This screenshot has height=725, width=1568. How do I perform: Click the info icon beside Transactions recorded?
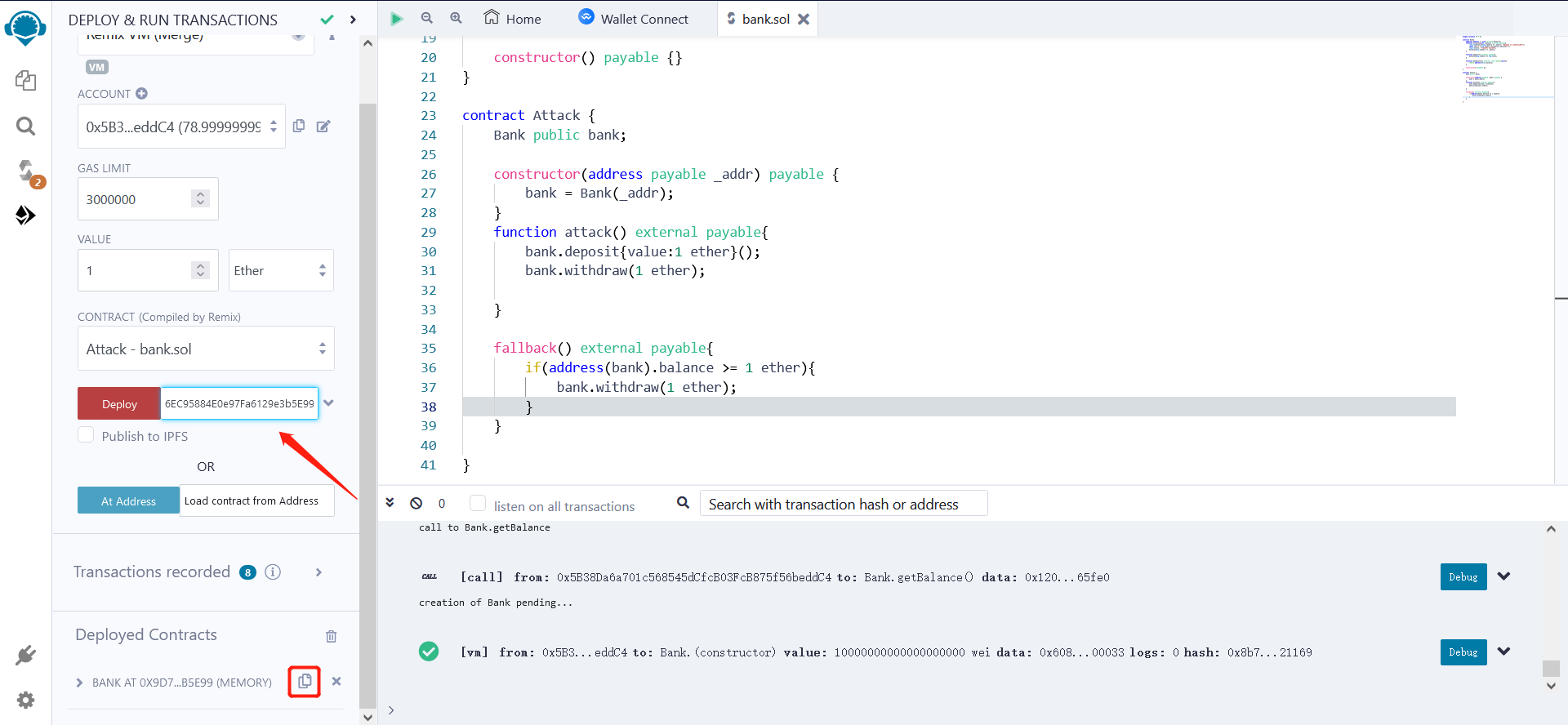pyautogui.click(x=273, y=572)
